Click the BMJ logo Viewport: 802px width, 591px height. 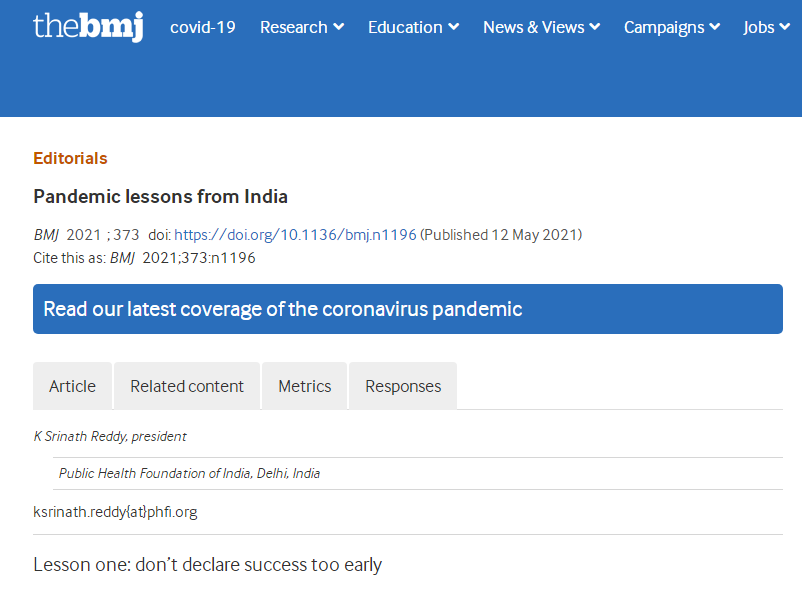(x=88, y=27)
